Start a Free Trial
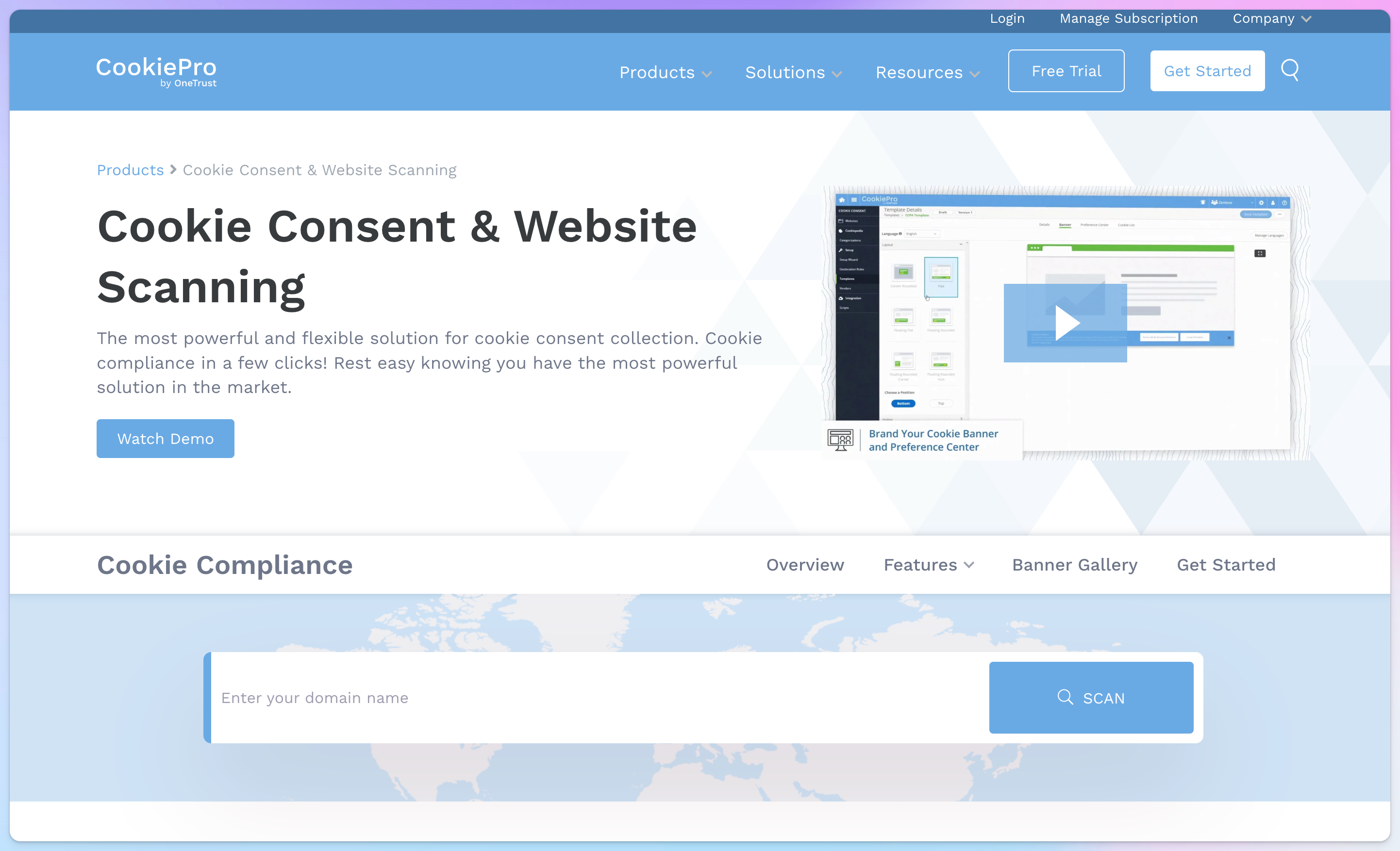The height and width of the screenshot is (851, 1400). click(x=1066, y=70)
